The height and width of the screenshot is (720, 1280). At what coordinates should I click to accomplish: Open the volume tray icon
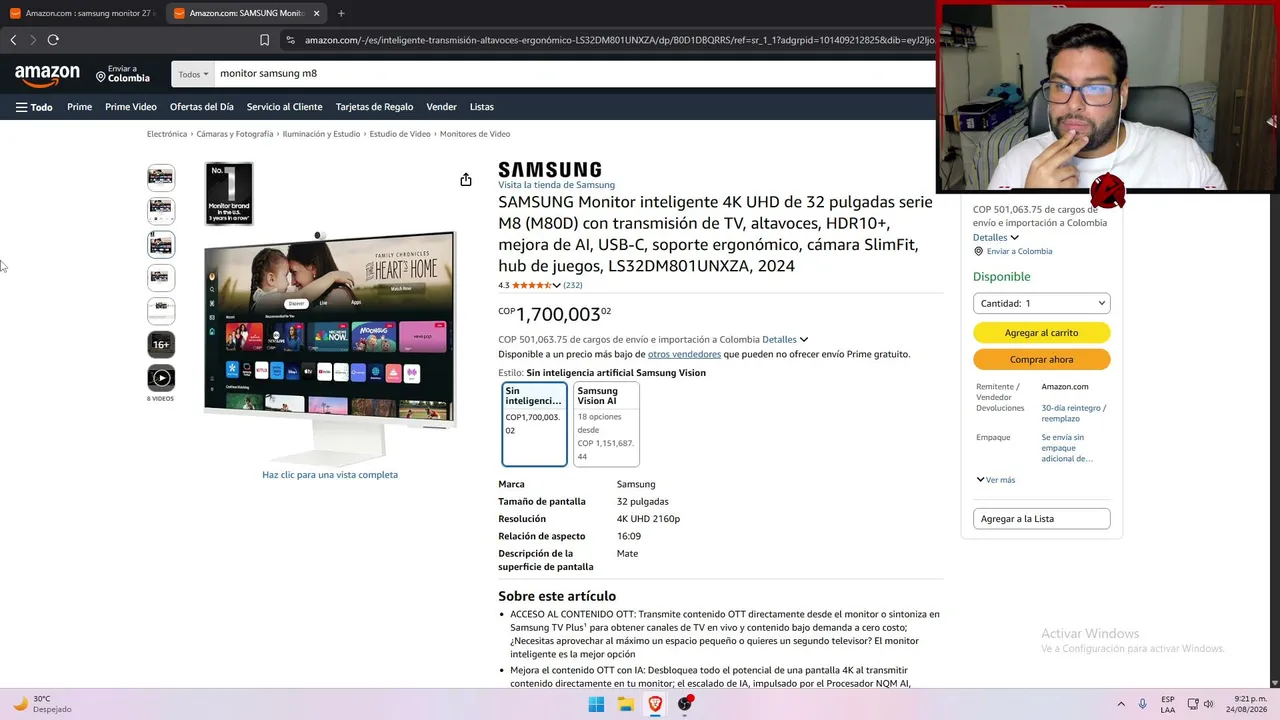(x=1209, y=704)
